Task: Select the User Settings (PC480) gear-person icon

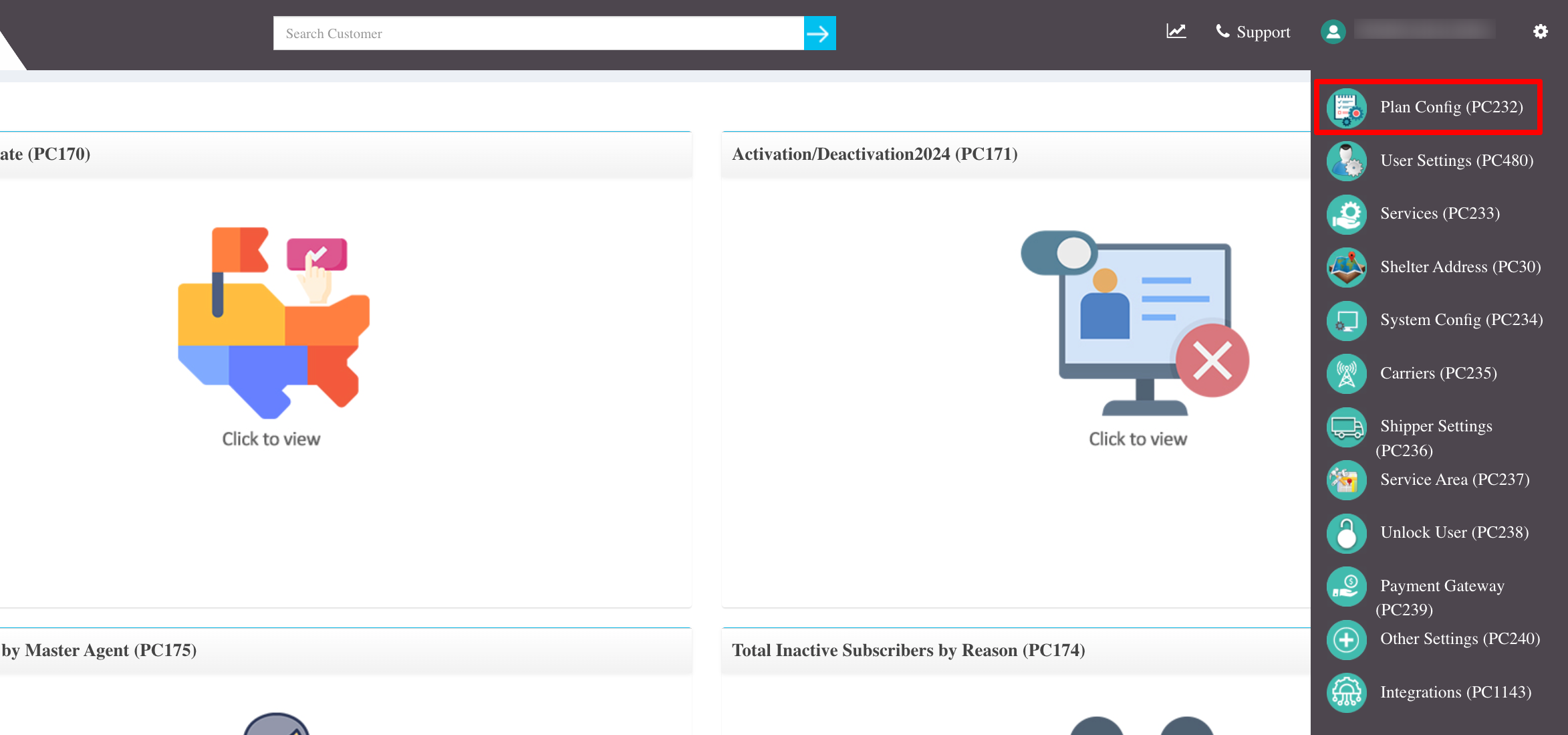Action: tap(1345, 161)
